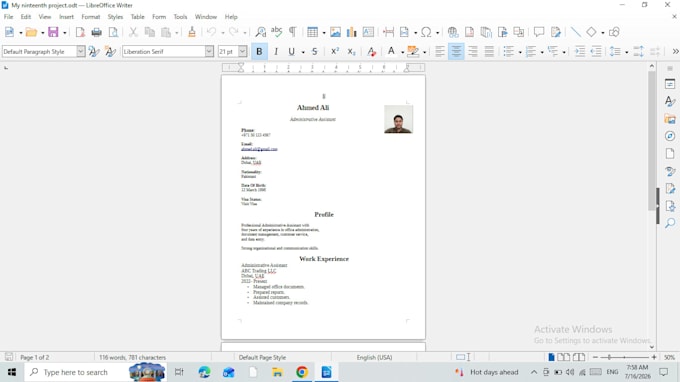Open the Font Color dropdown arrow
Screen dimensions: 680x382
pos(402,52)
